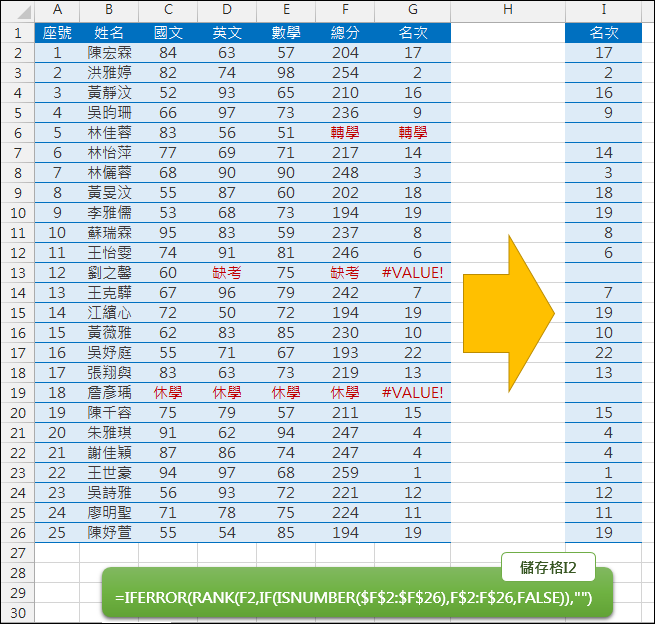The image size is (655, 624).
Task: Select the name cell 陳宏霖
Action: point(109,53)
